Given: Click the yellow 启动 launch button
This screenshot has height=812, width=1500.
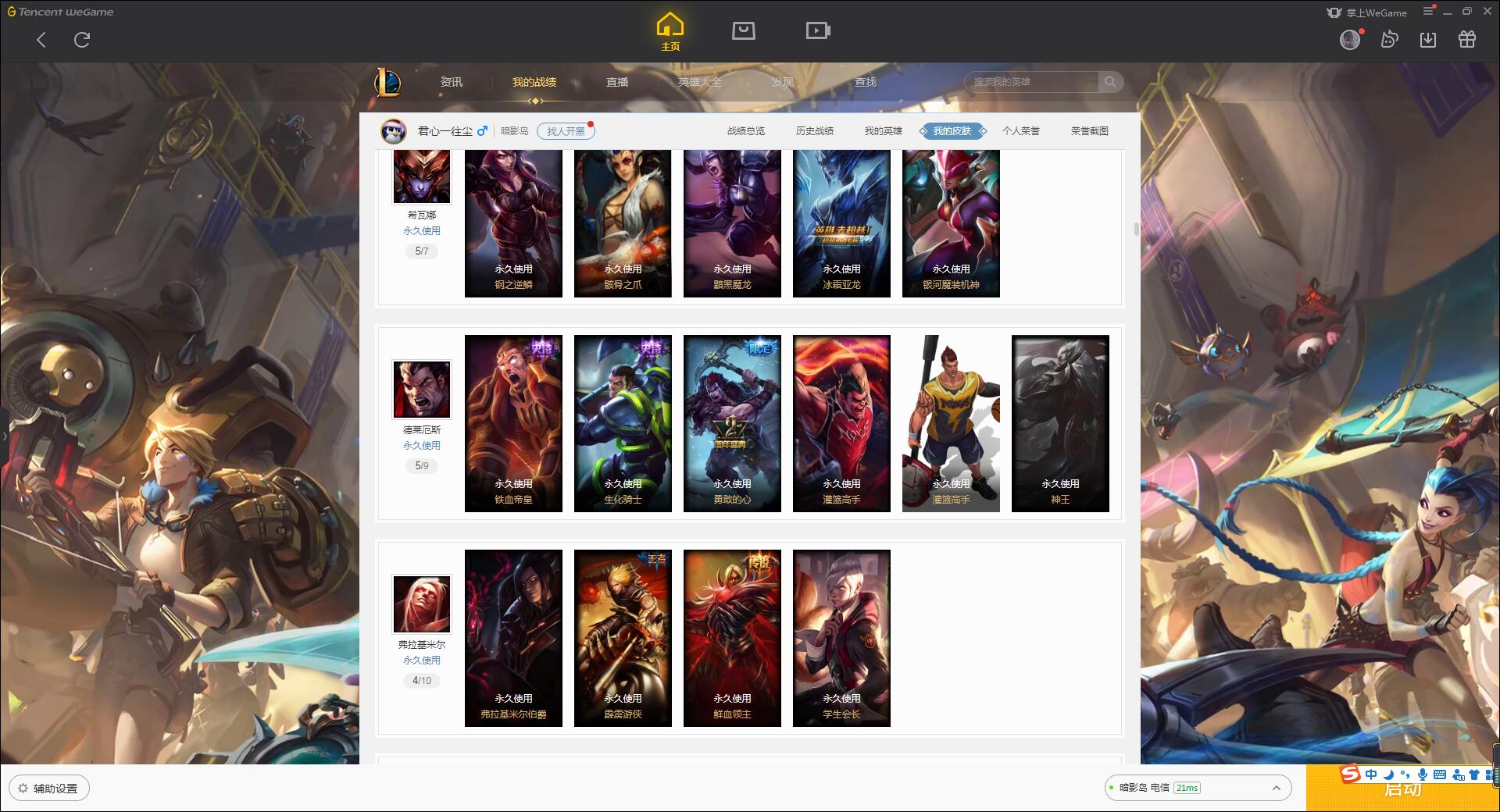Looking at the screenshot, I should (x=1403, y=789).
